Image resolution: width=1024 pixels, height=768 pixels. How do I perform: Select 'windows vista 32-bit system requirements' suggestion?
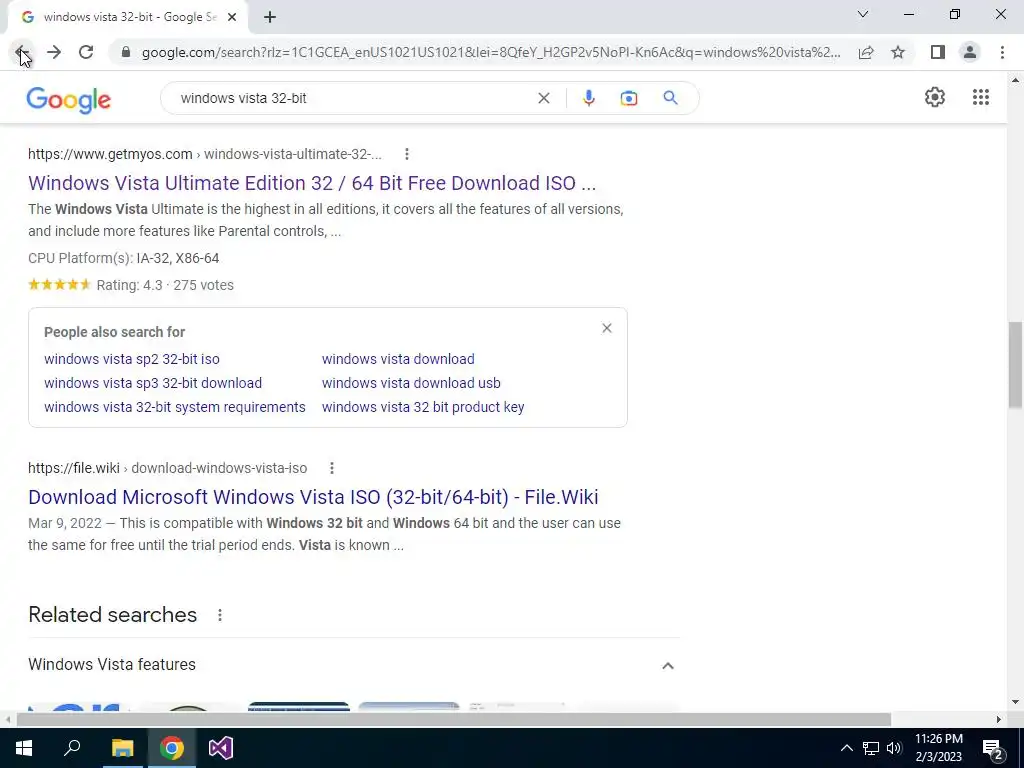[175, 408]
